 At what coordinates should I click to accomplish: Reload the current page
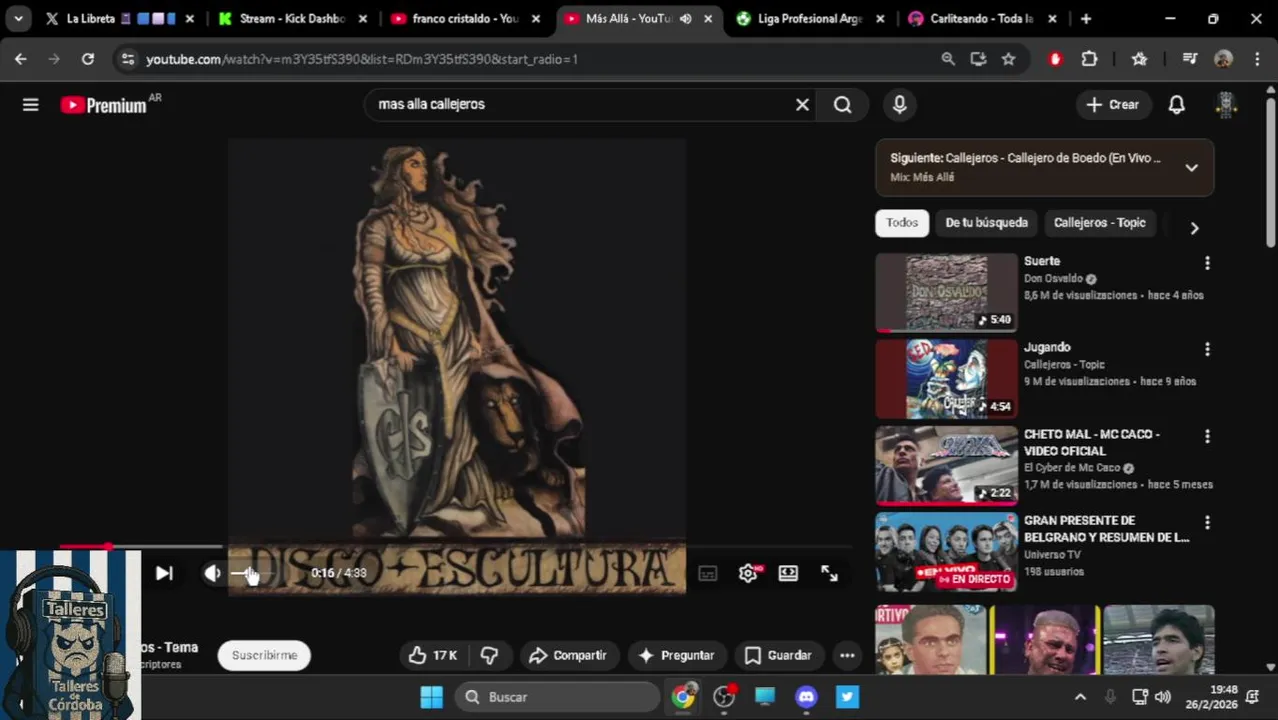click(88, 59)
